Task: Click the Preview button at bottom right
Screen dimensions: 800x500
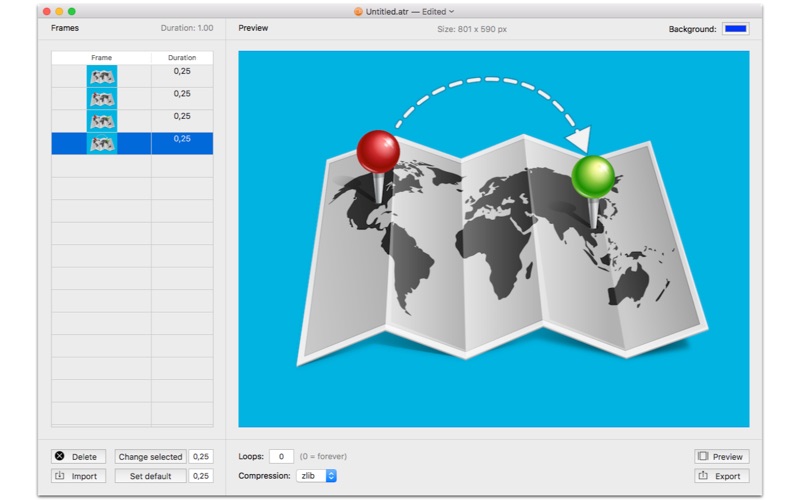Action: pos(721,457)
